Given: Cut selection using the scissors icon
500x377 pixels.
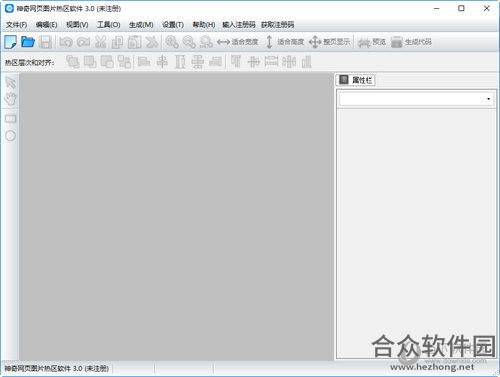Looking at the screenshot, I should 101,42.
